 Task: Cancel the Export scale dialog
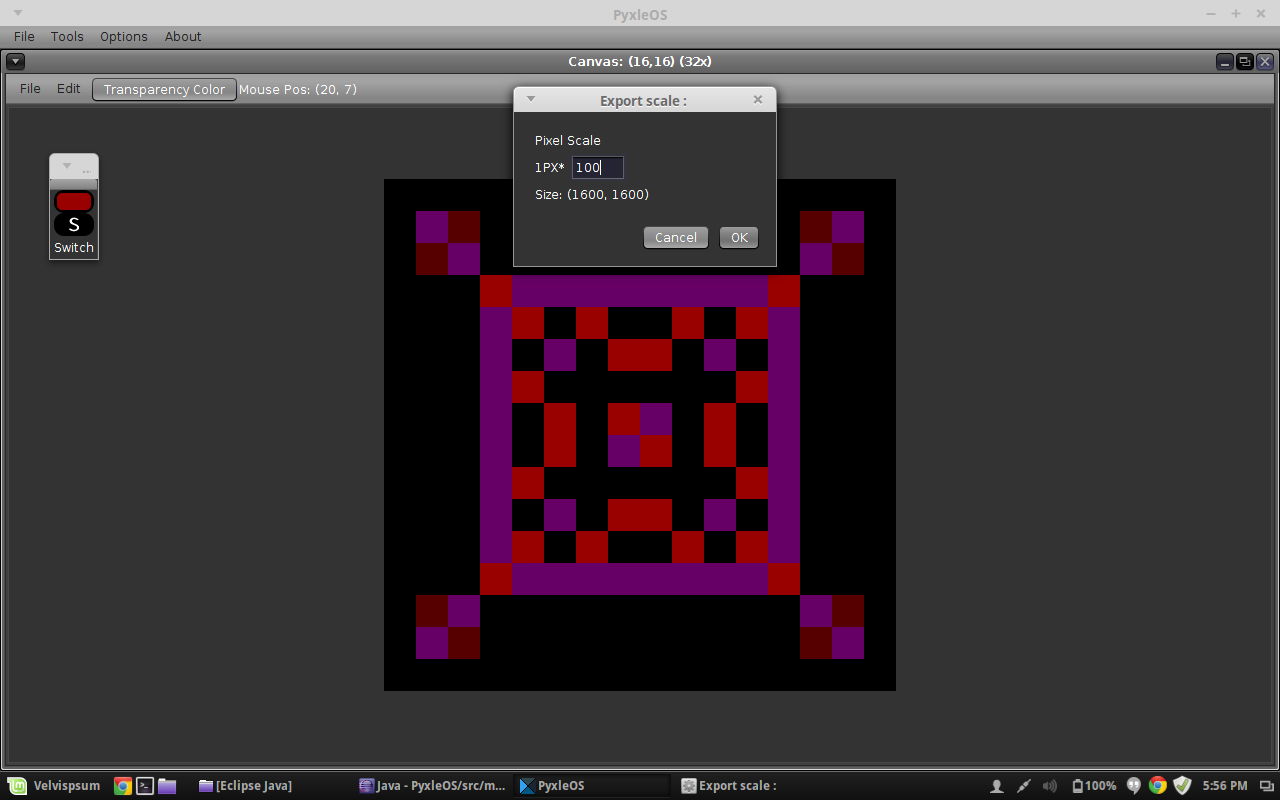point(676,237)
